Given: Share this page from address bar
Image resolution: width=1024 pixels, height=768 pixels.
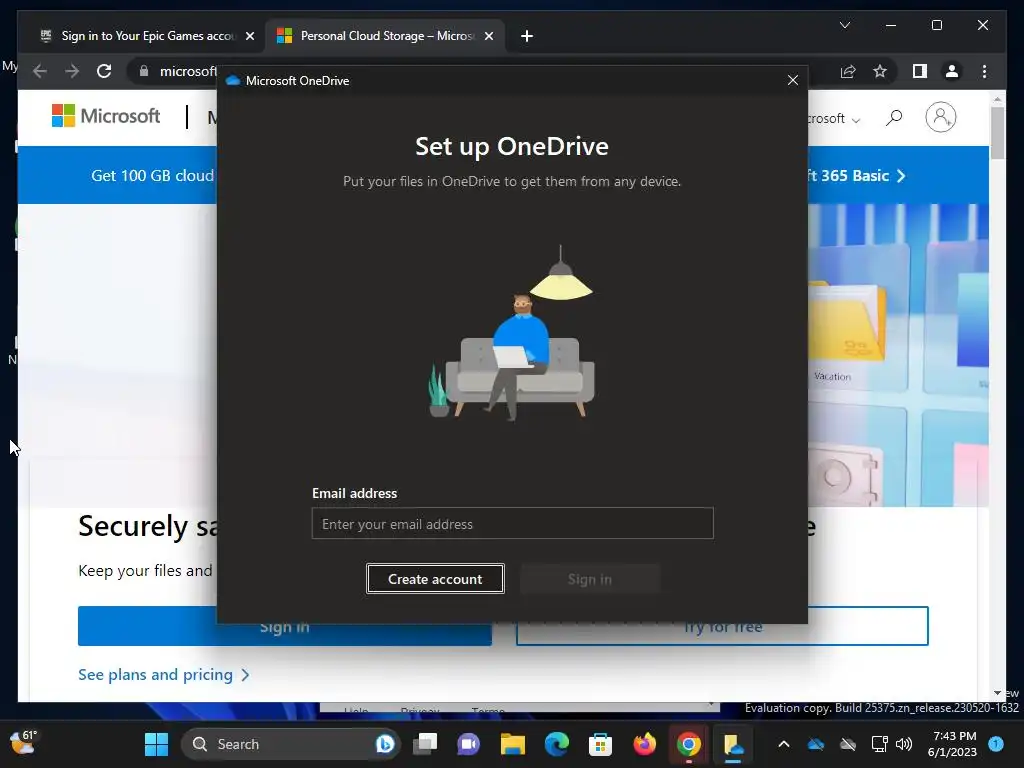Looking at the screenshot, I should click(x=848, y=71).
